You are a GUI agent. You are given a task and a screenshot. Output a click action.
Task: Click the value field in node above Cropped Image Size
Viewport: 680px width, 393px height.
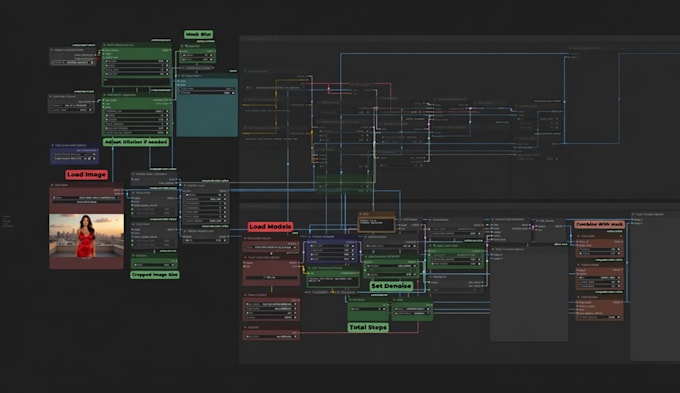pyautogui.click(x=154, y=264)
